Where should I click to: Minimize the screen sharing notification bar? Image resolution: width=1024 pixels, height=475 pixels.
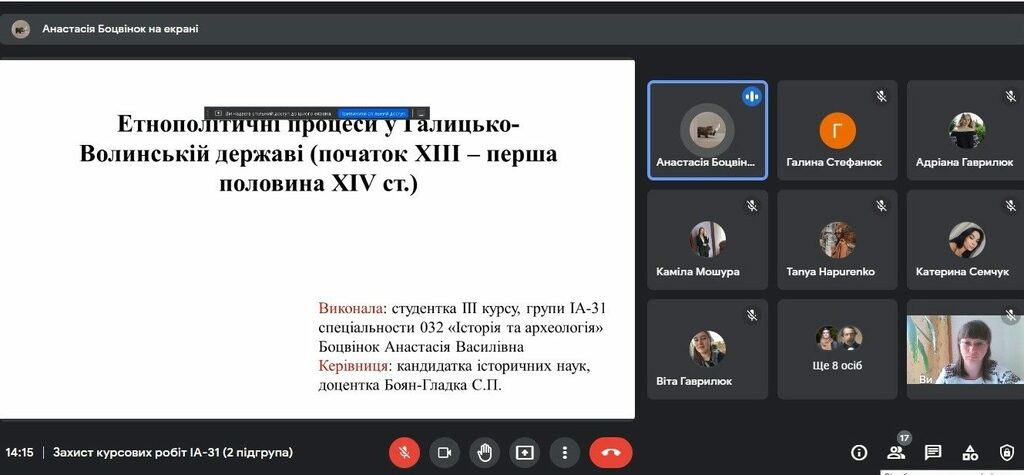click(x=422, y=113)
